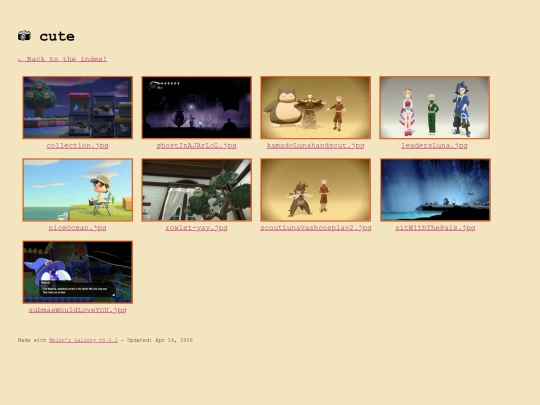Screen dimensions: 540x405
Task: Click the submasWouldLoveYOU.jpg filename link
Action: point(77,310)
